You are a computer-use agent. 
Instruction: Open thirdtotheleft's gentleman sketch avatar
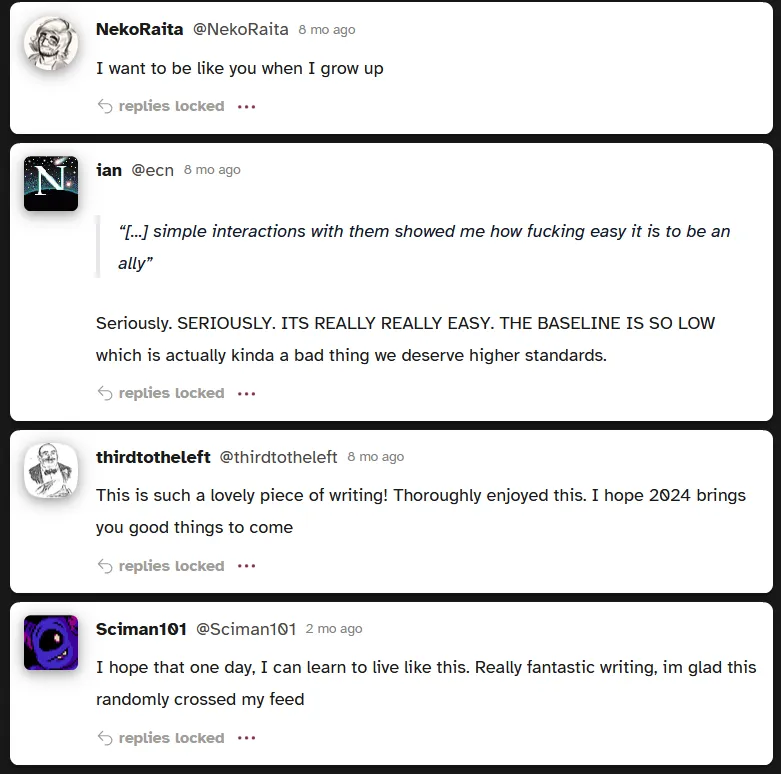(x=51, y=470)
